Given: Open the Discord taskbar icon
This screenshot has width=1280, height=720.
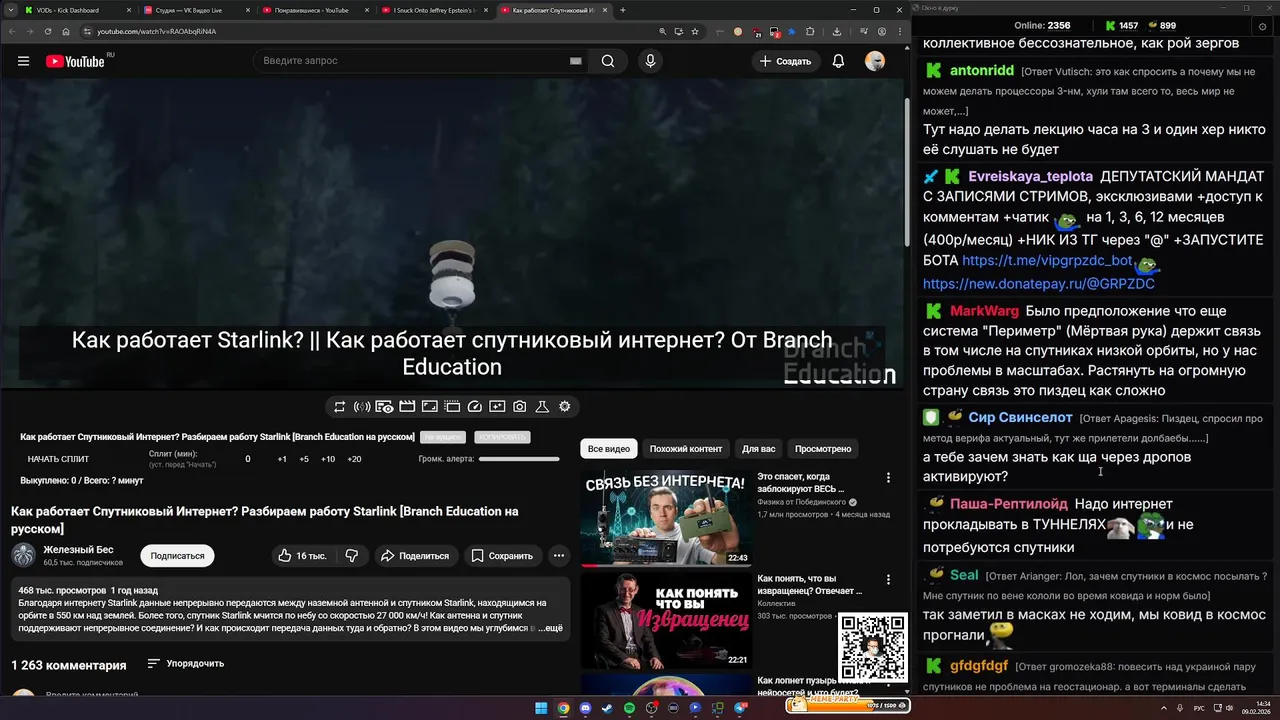Looking at the screenshot, I should (585, 708).
